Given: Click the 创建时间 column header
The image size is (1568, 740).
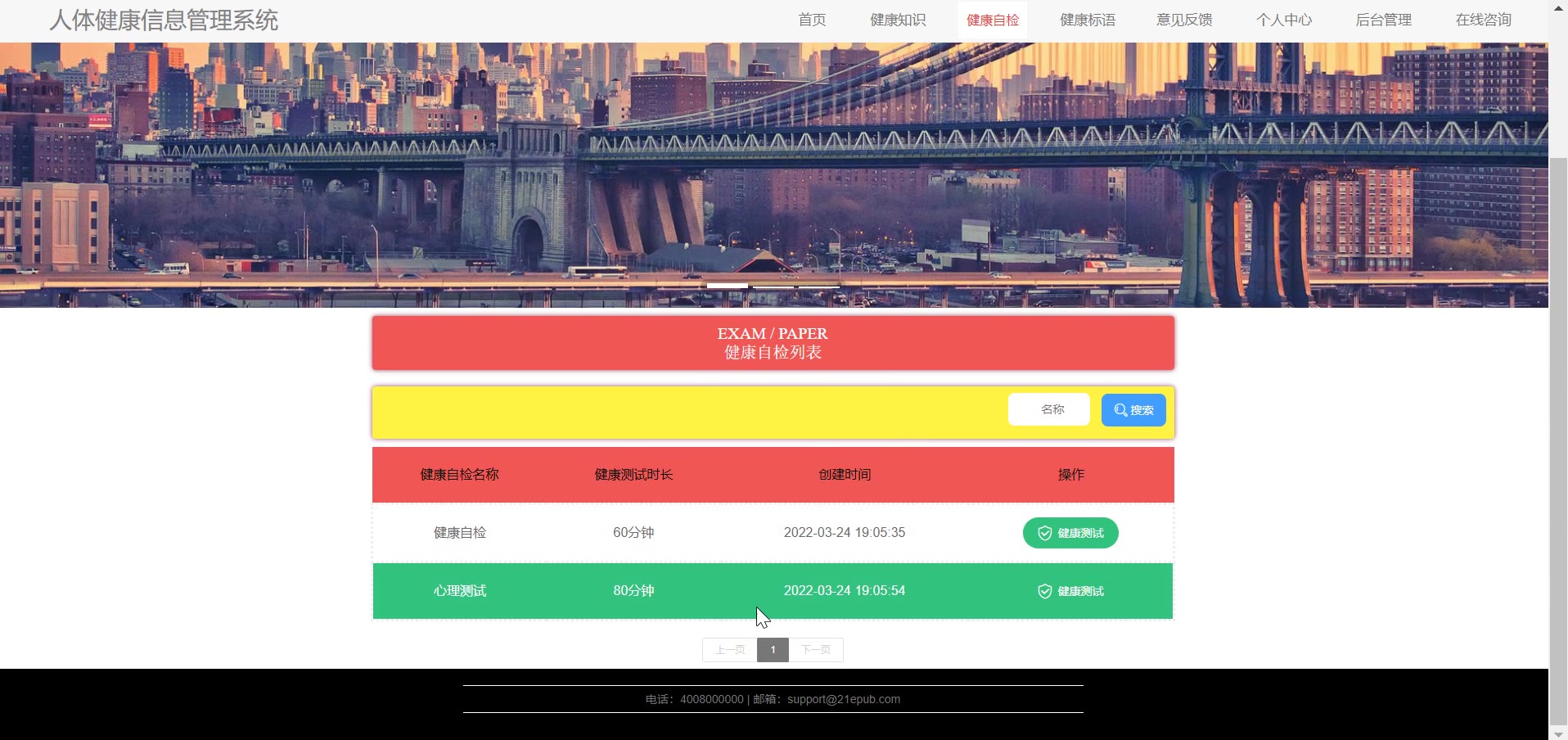Looking at the screenshot, I should coord(845,475).
